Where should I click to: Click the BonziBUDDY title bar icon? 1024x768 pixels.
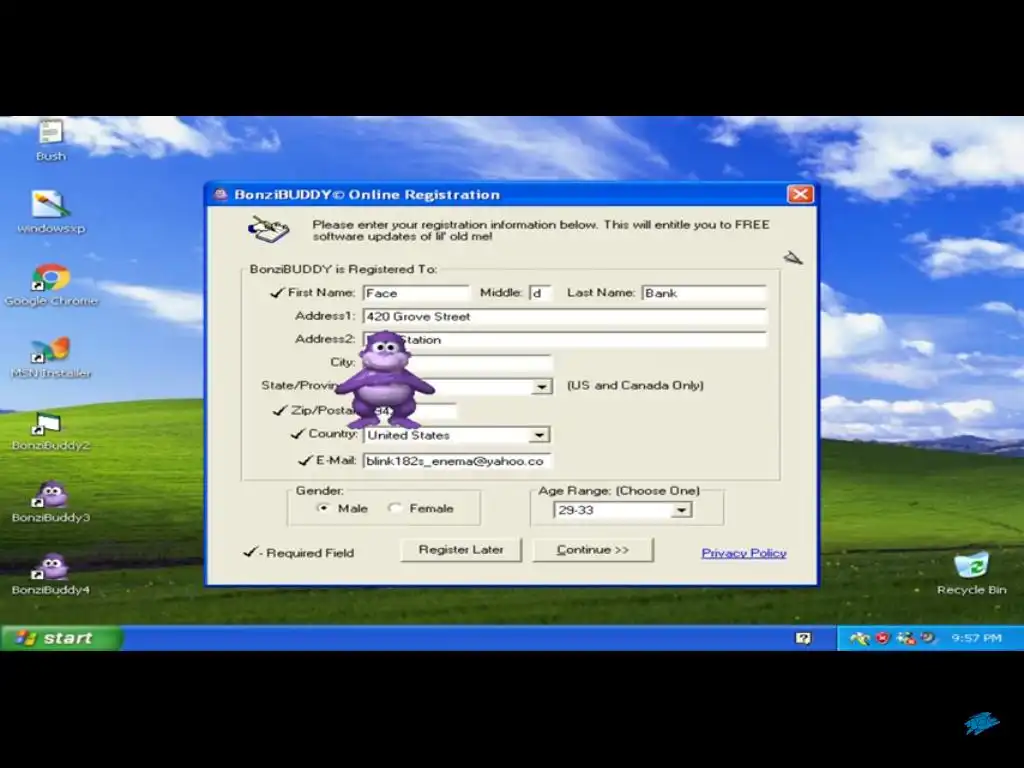[221, 195]
